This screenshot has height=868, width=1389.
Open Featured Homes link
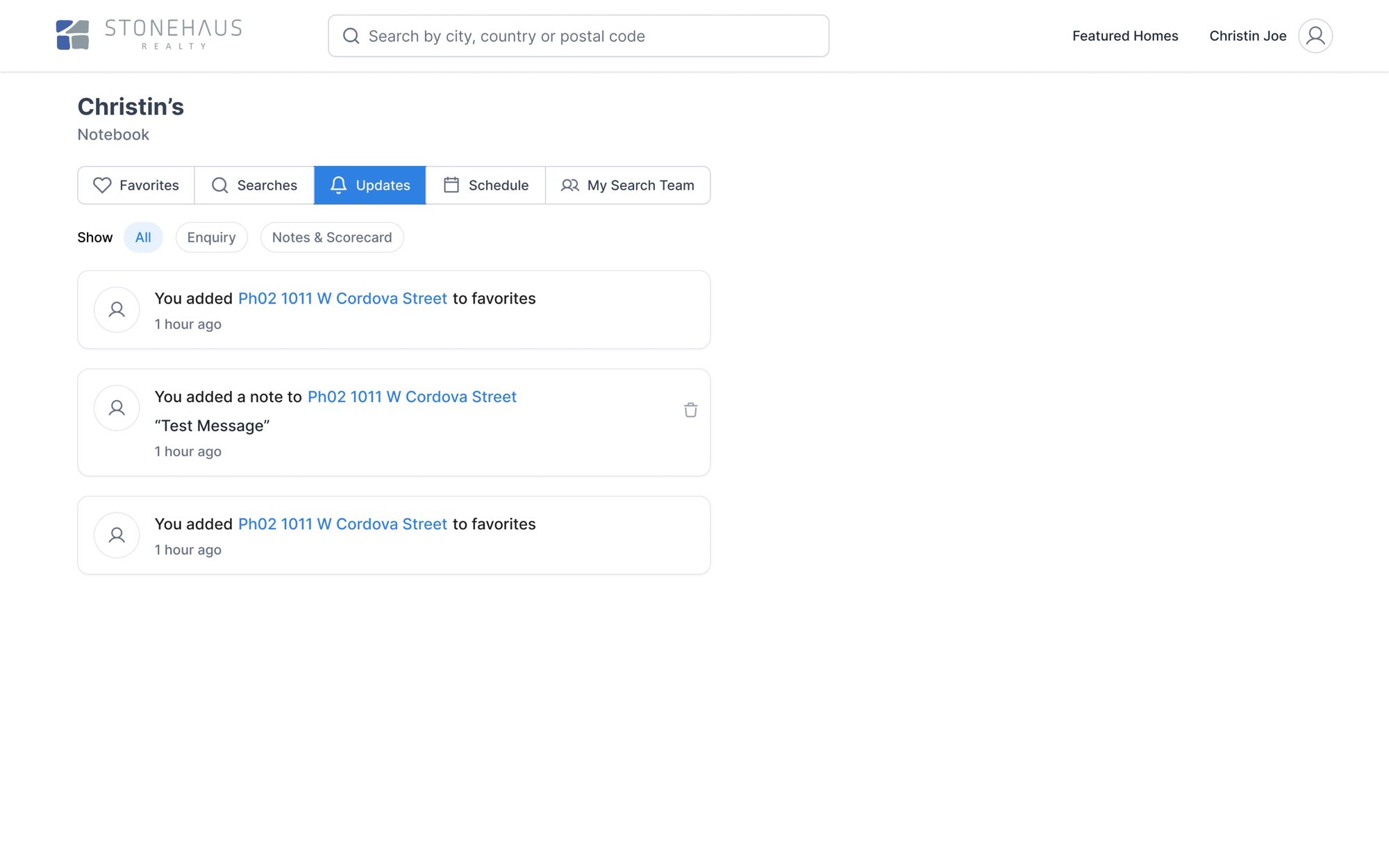click(x=1125, y=36)
